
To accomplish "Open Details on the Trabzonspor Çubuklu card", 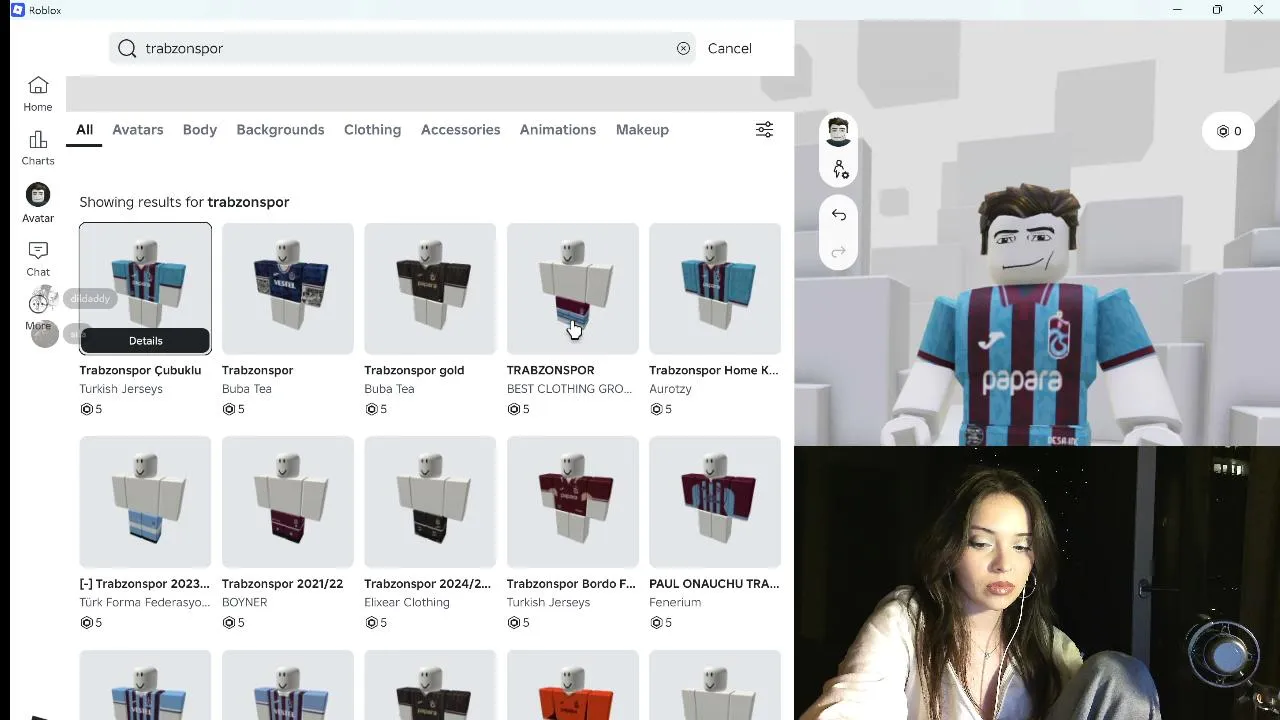I will [x=145, y=341].
